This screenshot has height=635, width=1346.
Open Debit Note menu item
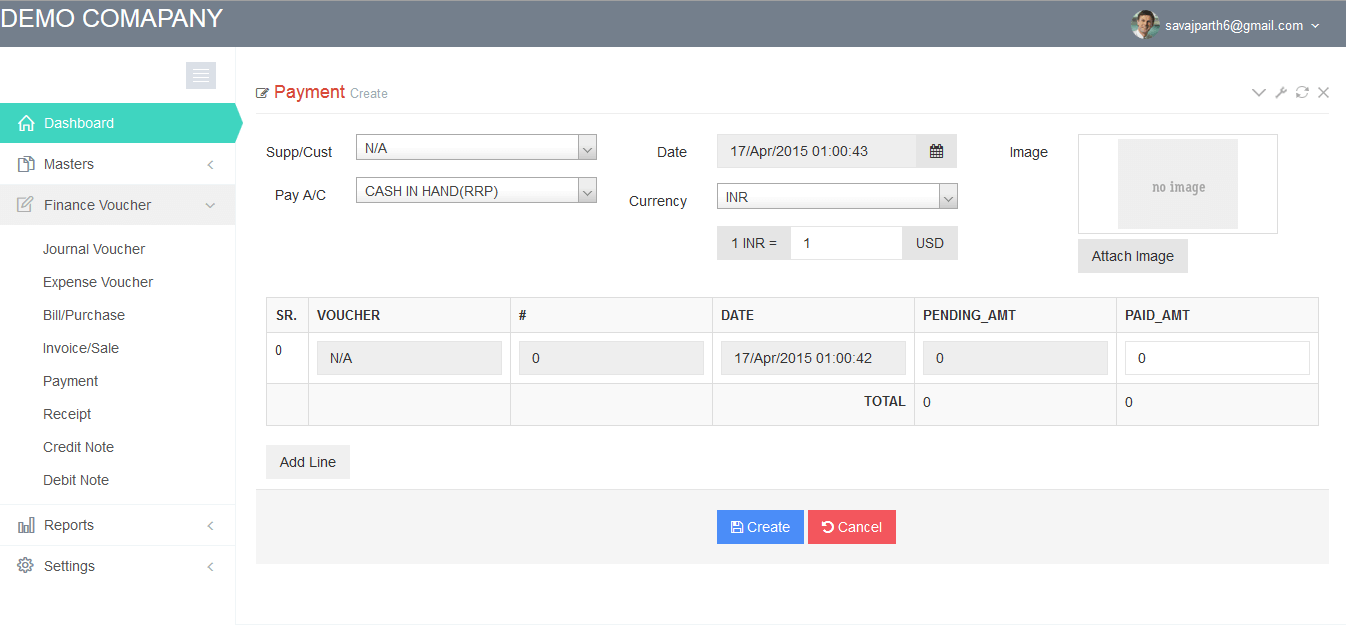(x=76, y=480)
